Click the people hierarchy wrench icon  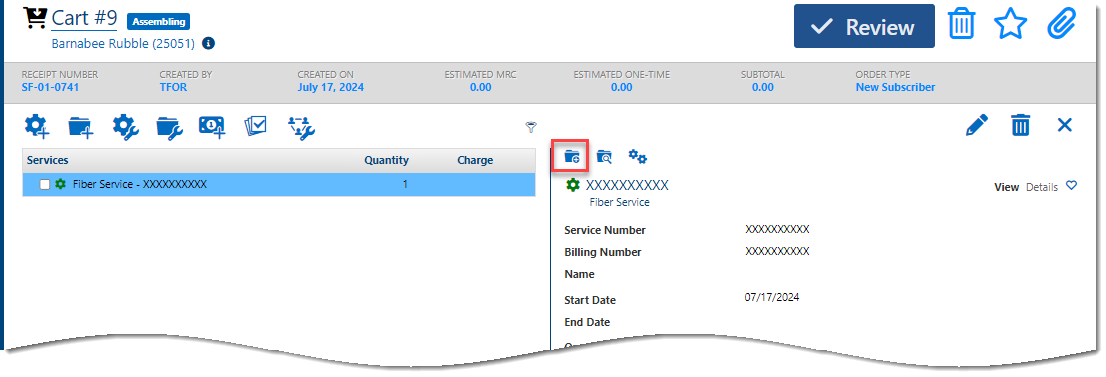(301, 127)
